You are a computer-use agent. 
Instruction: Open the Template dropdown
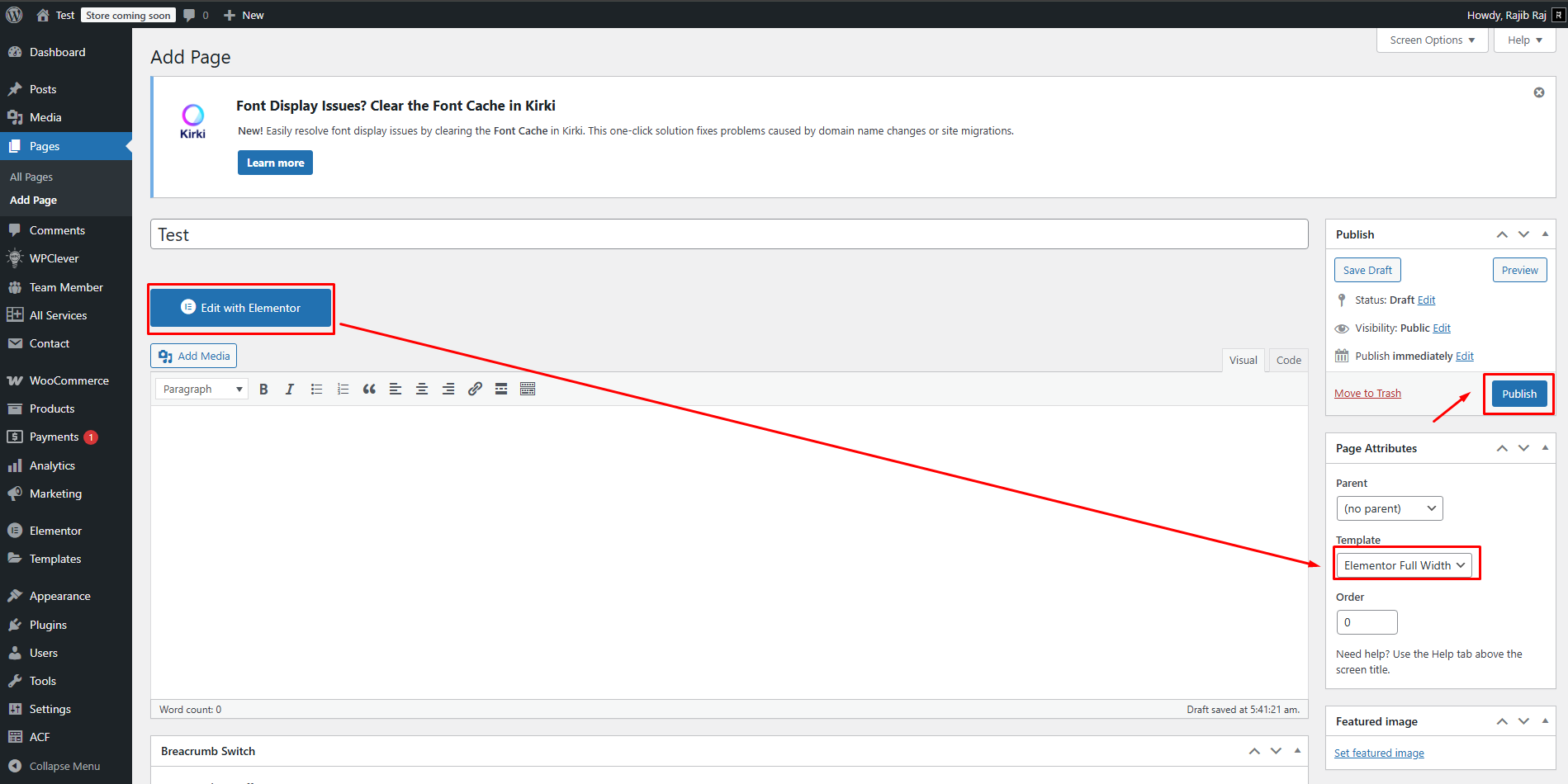1404,565
